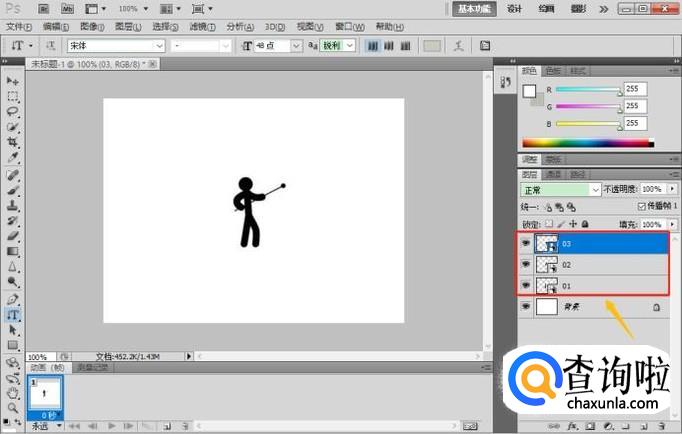Hide layer 02 using its eye icon
Image resolution: width=682 pixels, height=434 pixels.
[526, 265]
